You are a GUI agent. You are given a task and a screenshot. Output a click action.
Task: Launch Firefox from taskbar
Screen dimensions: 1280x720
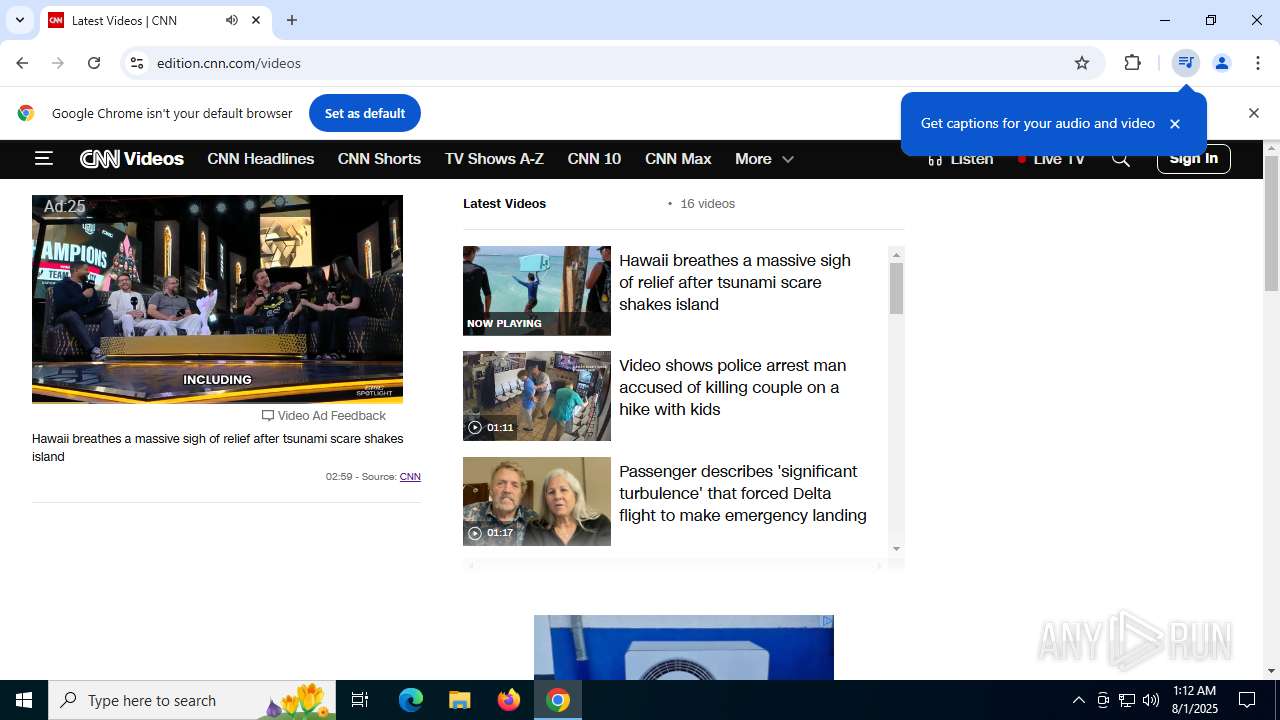pyautogui.click(x=509, y=700)
